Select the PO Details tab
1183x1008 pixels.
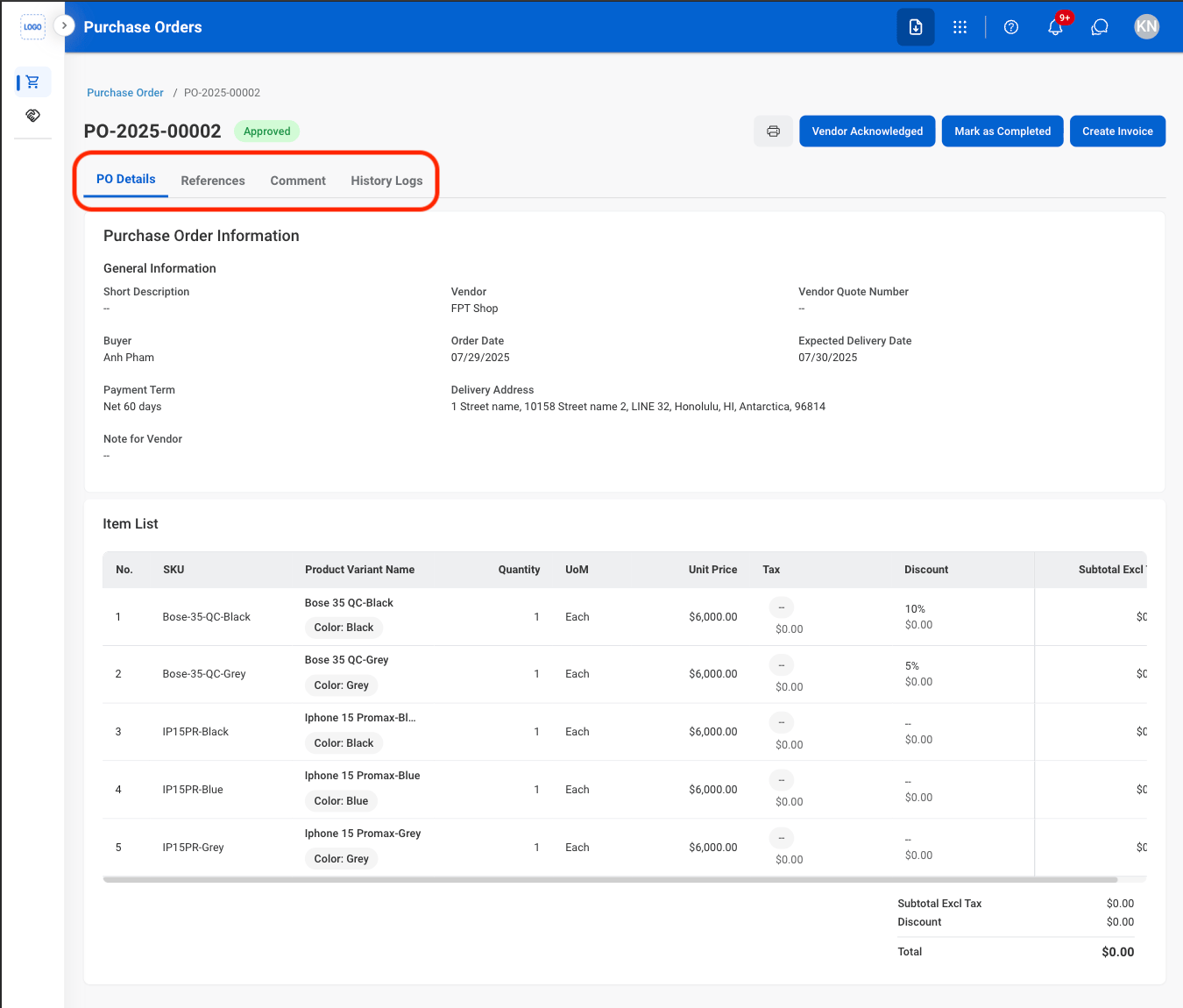(126, 179)
